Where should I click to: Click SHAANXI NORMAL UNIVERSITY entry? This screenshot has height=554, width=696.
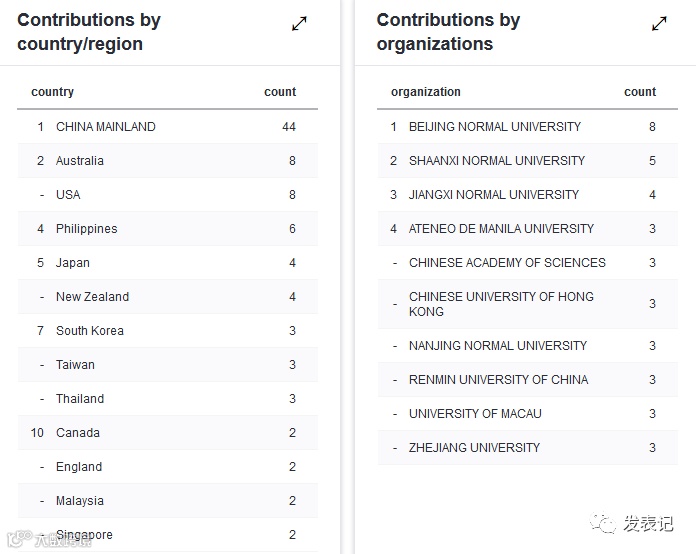[497, 161]
